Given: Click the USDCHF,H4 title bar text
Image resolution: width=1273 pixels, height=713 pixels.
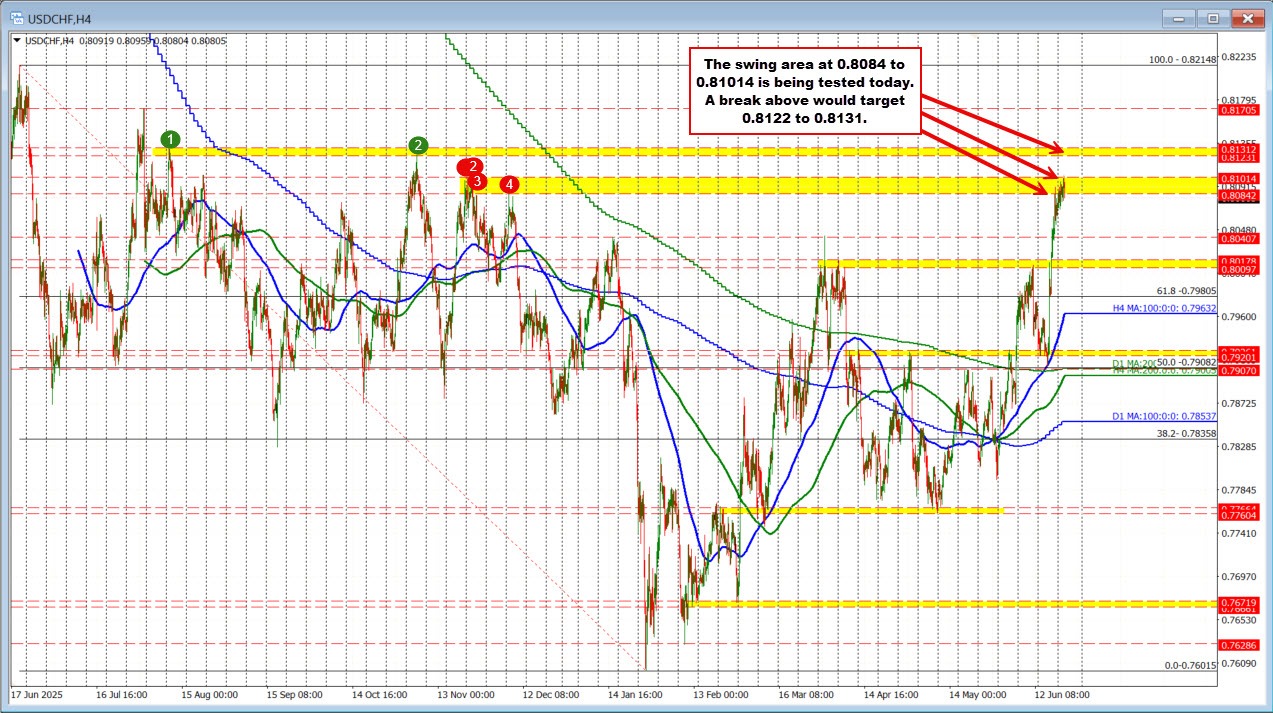Looking at the screenshot, I should tap(61, 17).
